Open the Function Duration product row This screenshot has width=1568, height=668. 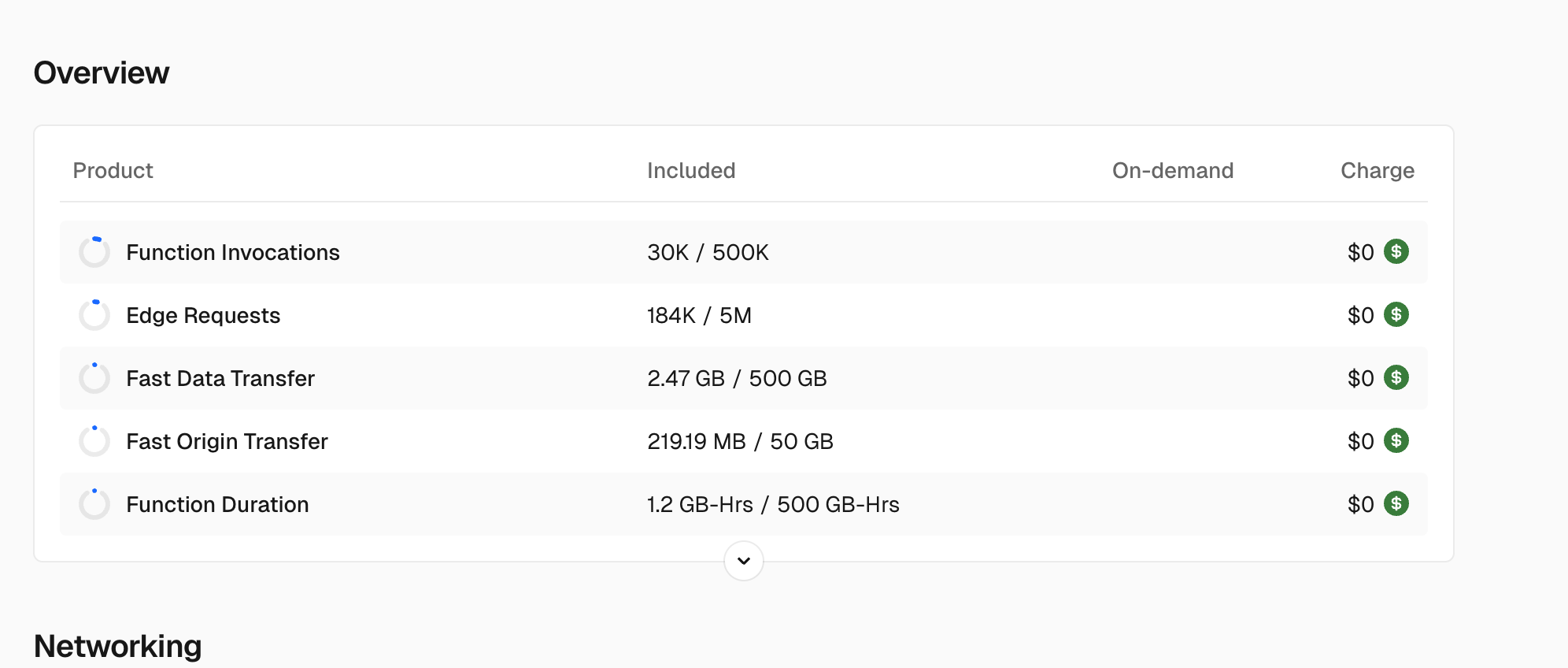click(x=217, y=504)
